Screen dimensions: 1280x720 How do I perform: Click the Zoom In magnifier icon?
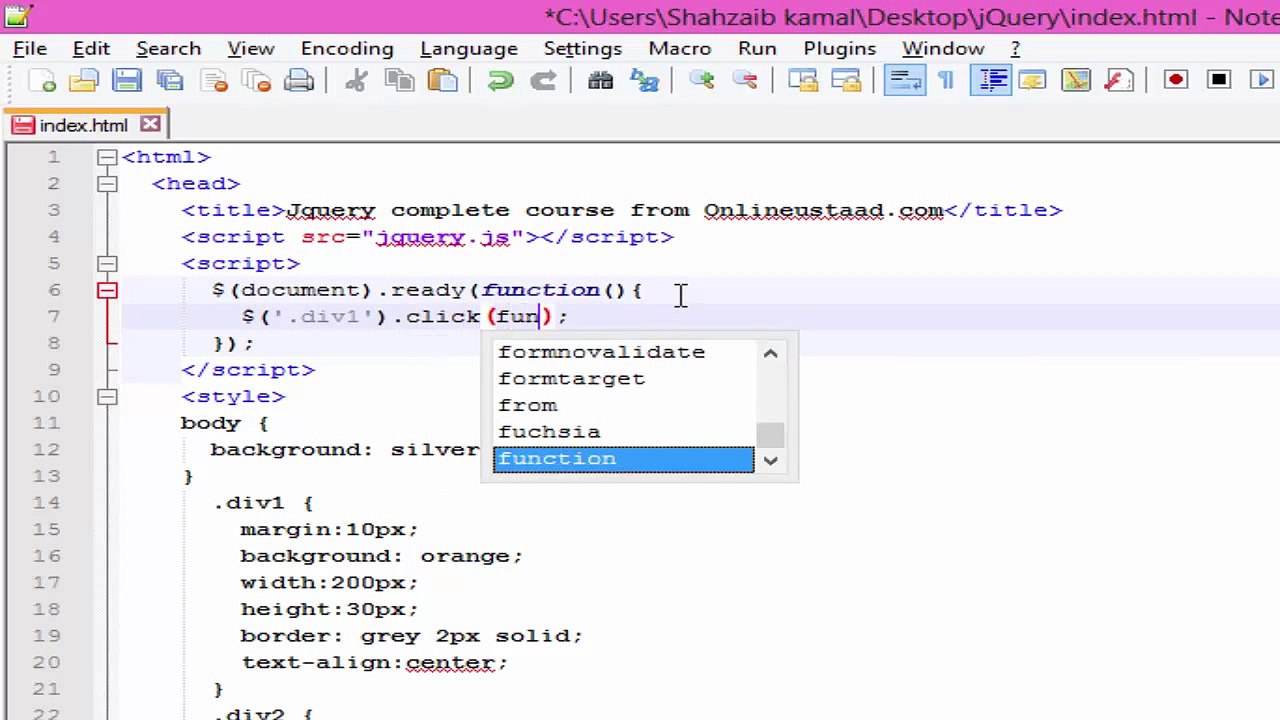click(701, 81)
